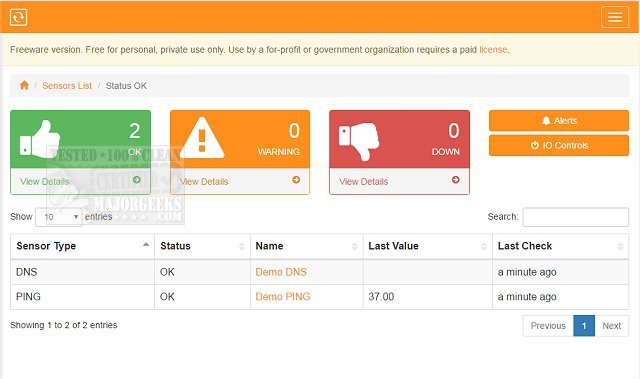Click the license link in notice
640x379 pixels.
point(493,49)
